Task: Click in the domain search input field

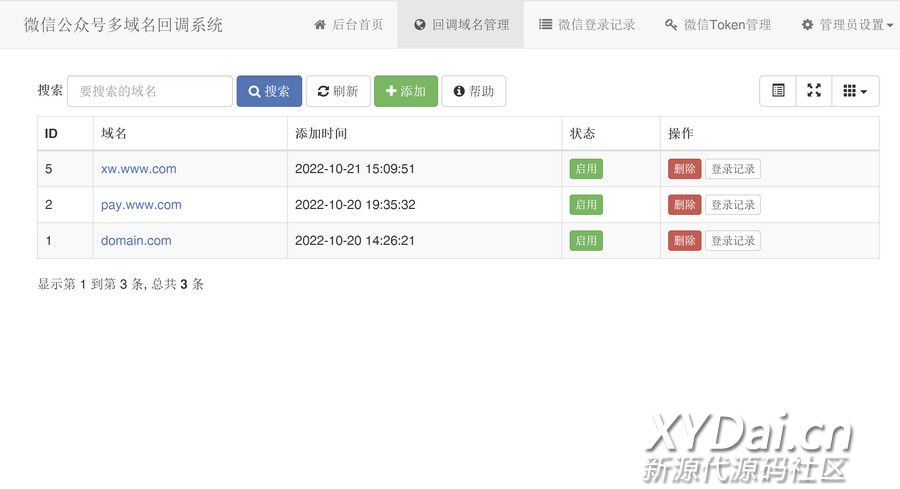Action: point(150,91)
